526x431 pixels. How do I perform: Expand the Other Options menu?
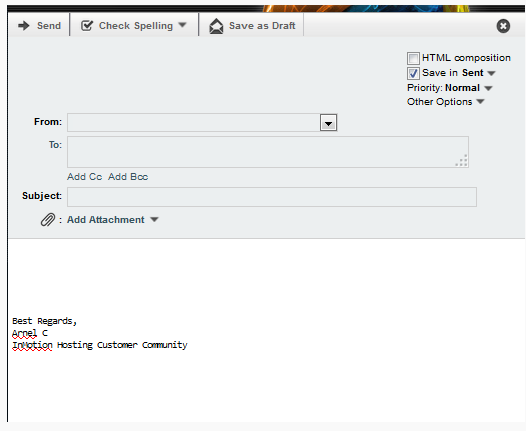coord(480,101)
